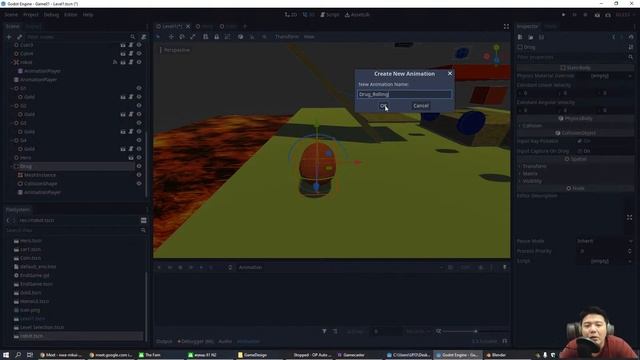Hide the MeshInstance node
Viewport: 640px width, 360px height.
(139, 175)
